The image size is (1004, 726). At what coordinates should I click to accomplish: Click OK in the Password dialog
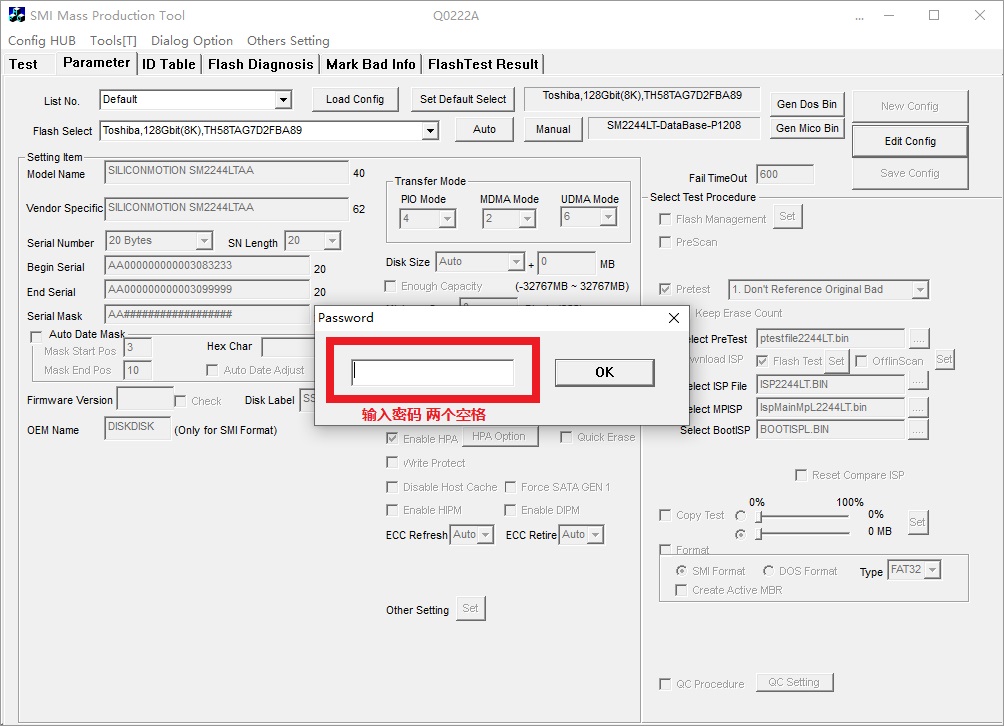(x=604, y=372)
